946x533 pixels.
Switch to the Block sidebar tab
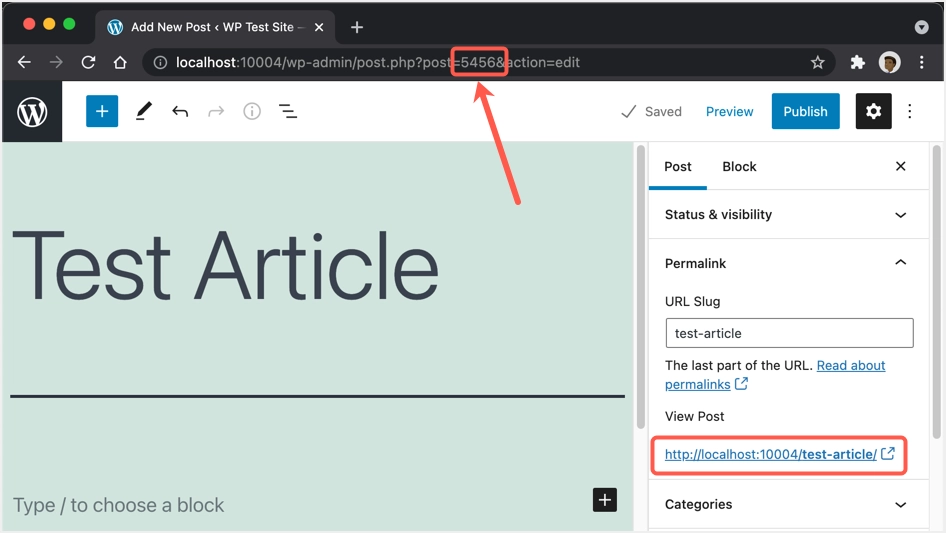click(739, 167)
